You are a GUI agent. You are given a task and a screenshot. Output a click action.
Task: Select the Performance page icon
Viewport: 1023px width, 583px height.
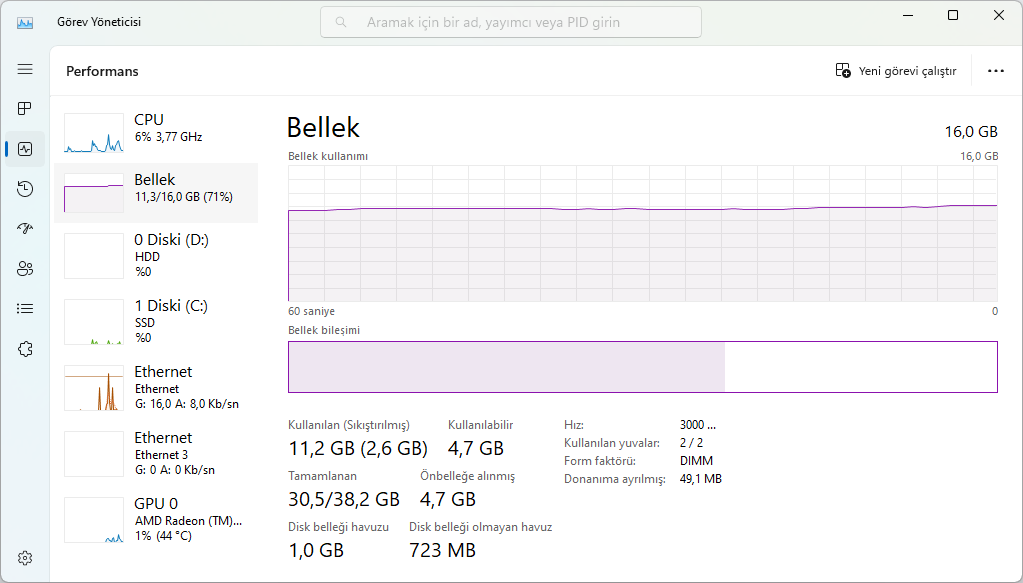point(25,149)
